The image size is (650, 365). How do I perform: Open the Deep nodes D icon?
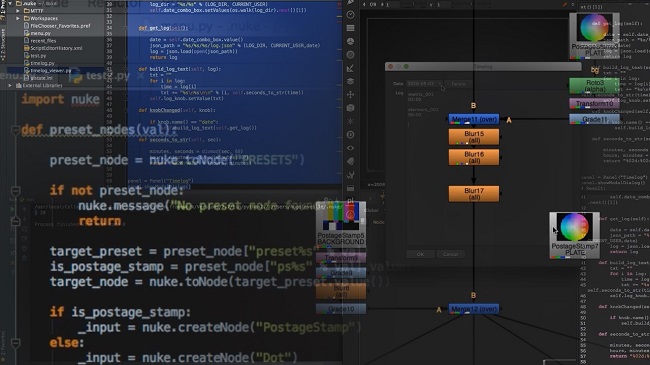coord(350,134)
